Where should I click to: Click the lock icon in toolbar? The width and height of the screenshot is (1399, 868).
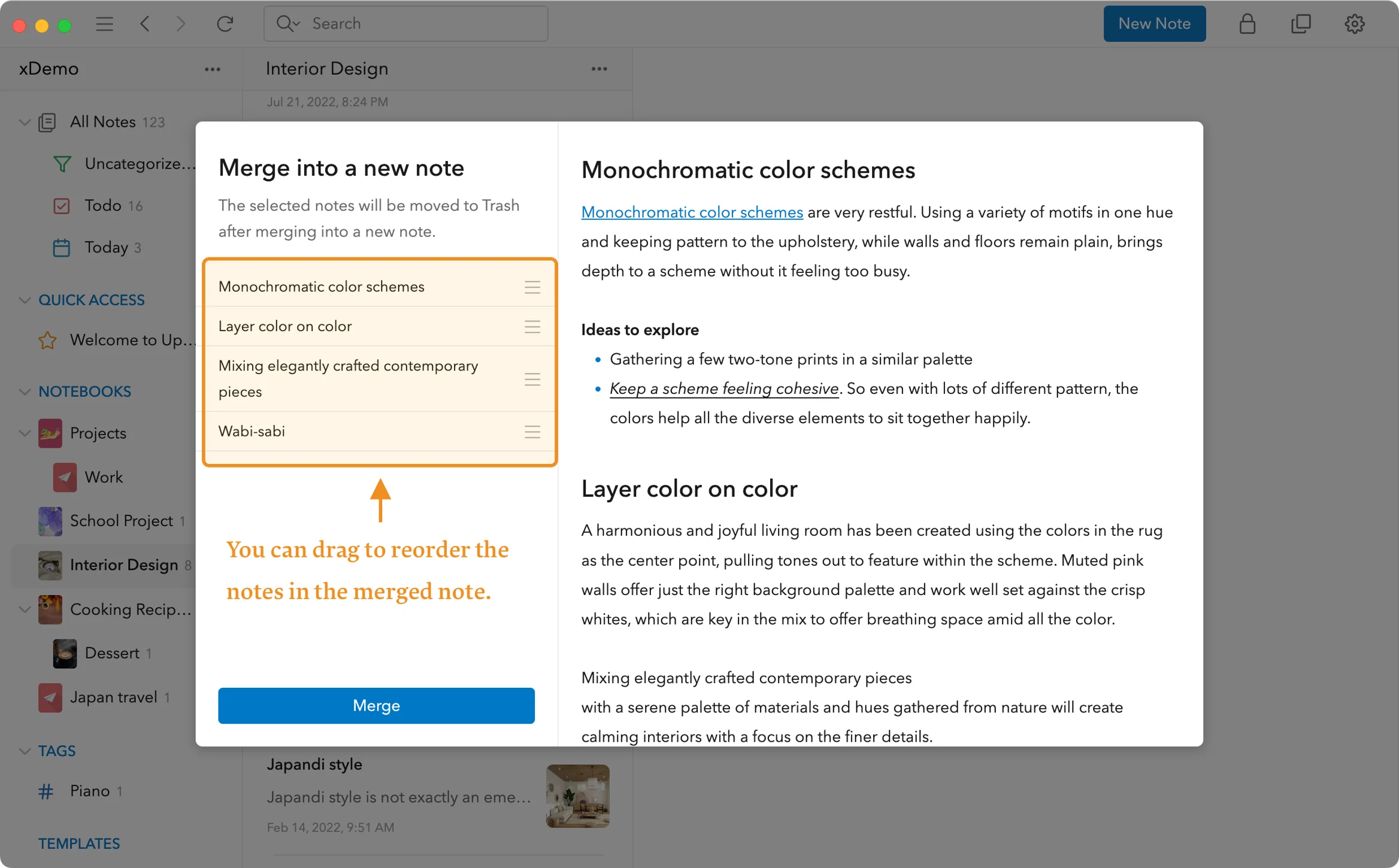(x=1247, y=24)
